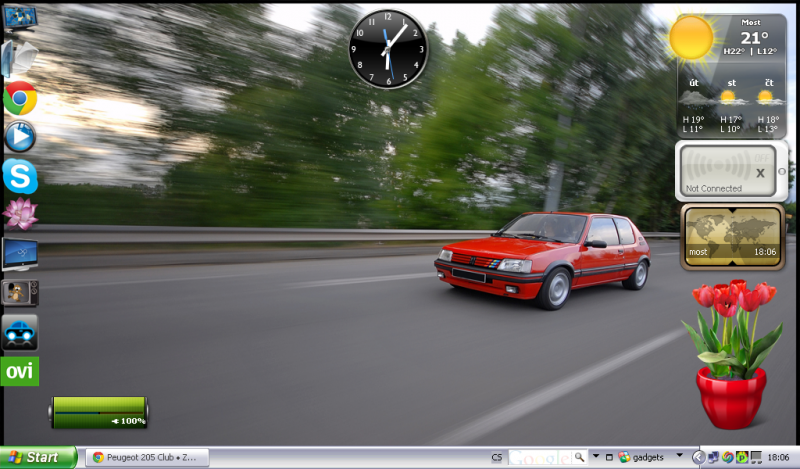The height and width of the screenshot is (469, 800).
Task: Expand the dropdown arrow beside Google search magnifier
Action: [595, 457]
